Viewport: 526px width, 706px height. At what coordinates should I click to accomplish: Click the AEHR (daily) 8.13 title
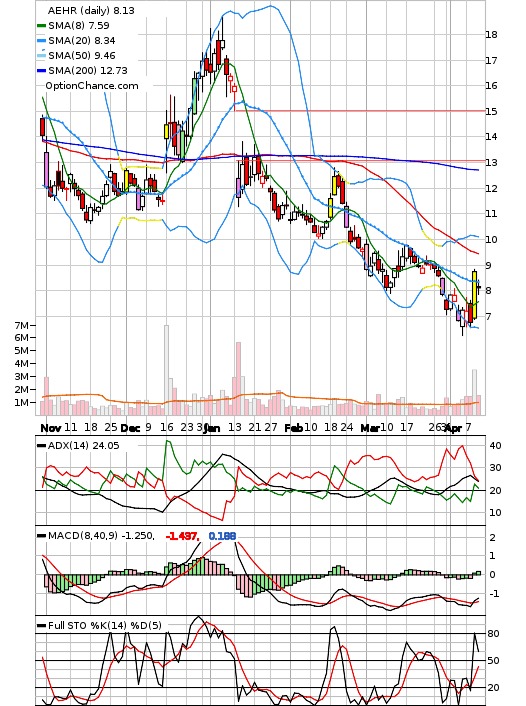[91, 10]
